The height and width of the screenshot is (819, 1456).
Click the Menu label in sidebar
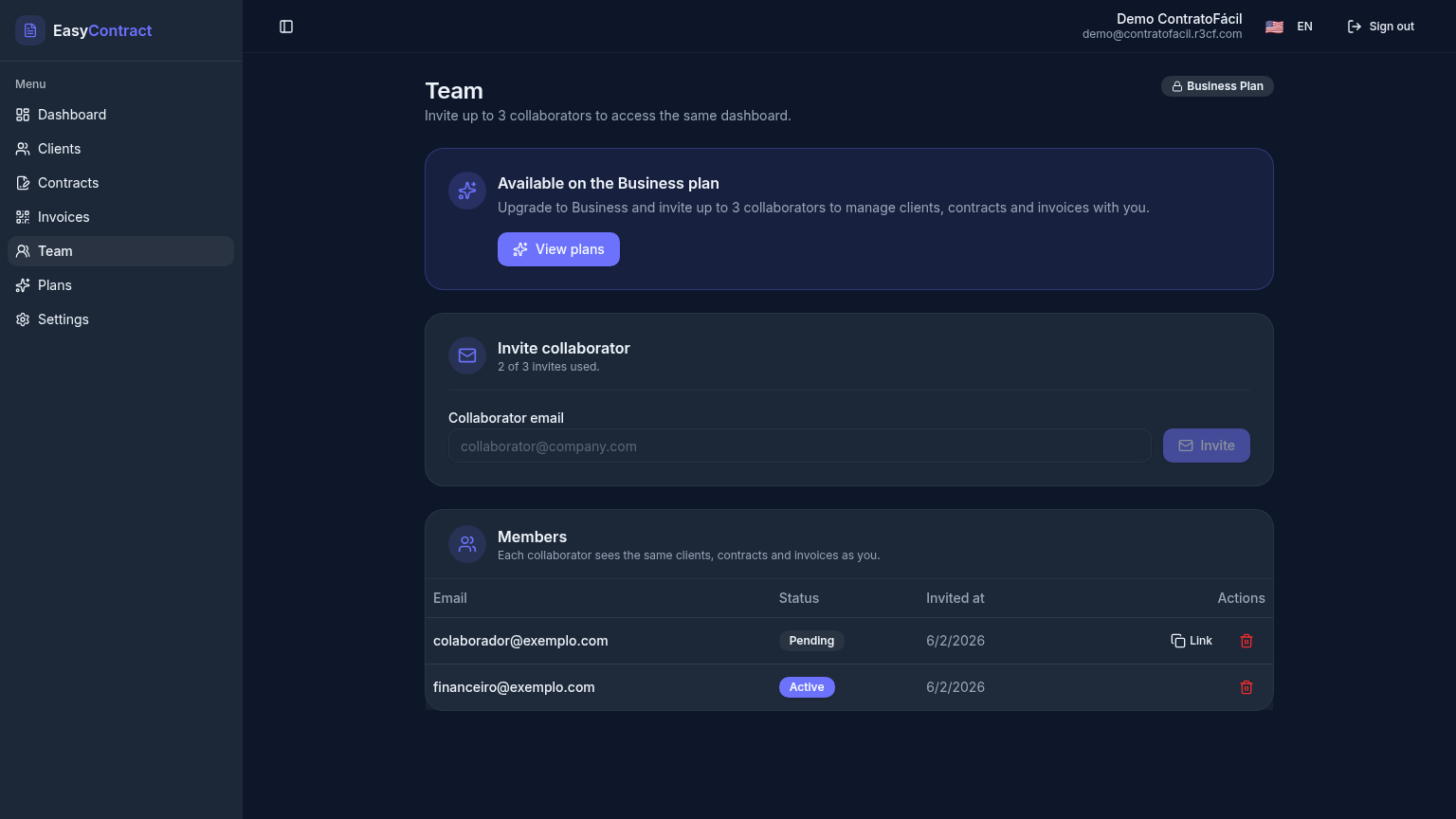[30, 84]
